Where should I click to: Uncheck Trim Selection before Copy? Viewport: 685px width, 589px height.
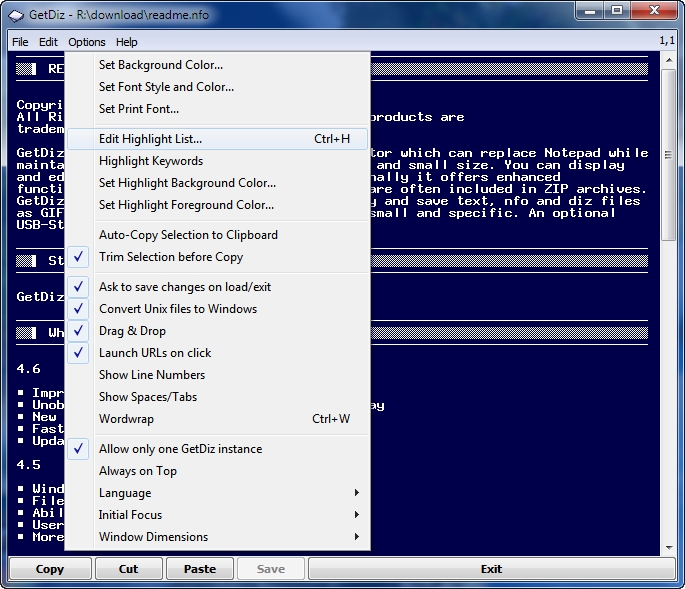[170, 257]
